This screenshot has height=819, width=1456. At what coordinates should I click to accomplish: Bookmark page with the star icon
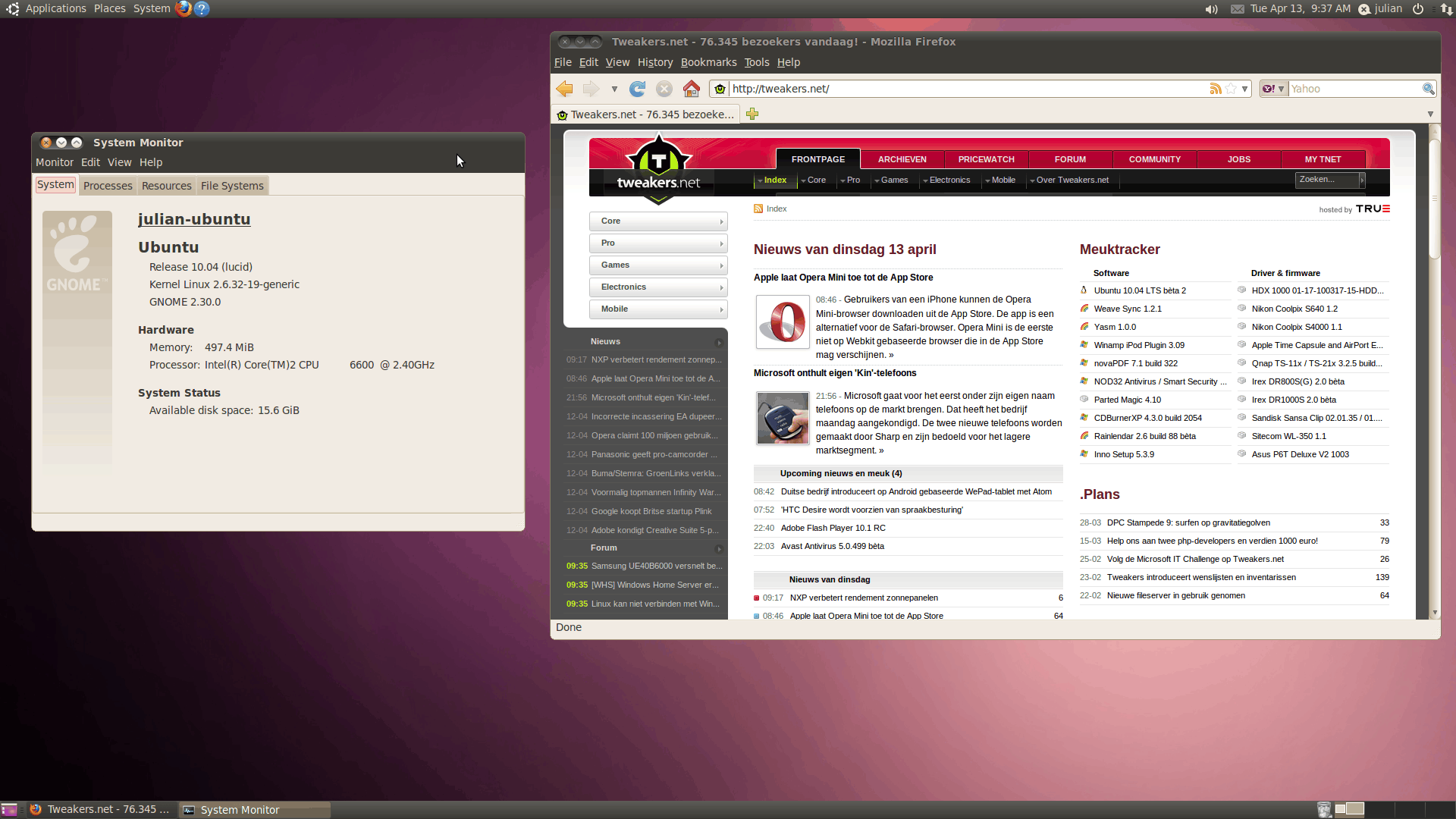pyautogui.click(x=1231, y=89)
